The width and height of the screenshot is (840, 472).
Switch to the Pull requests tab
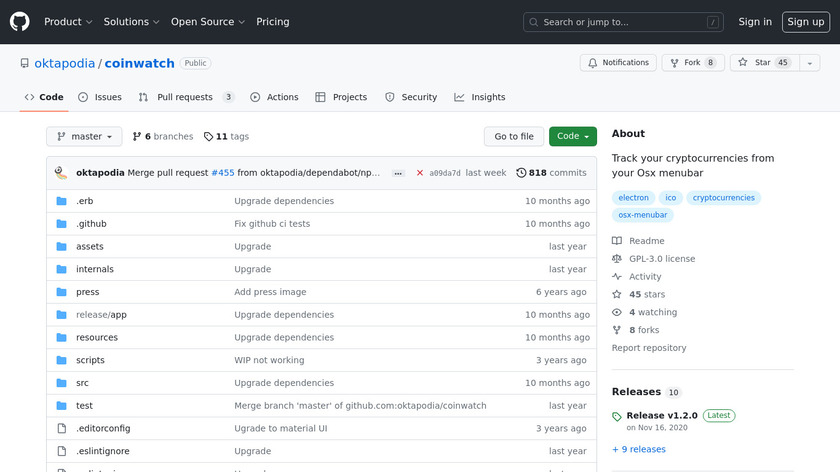pyautogui.click(x=186, y=97)
